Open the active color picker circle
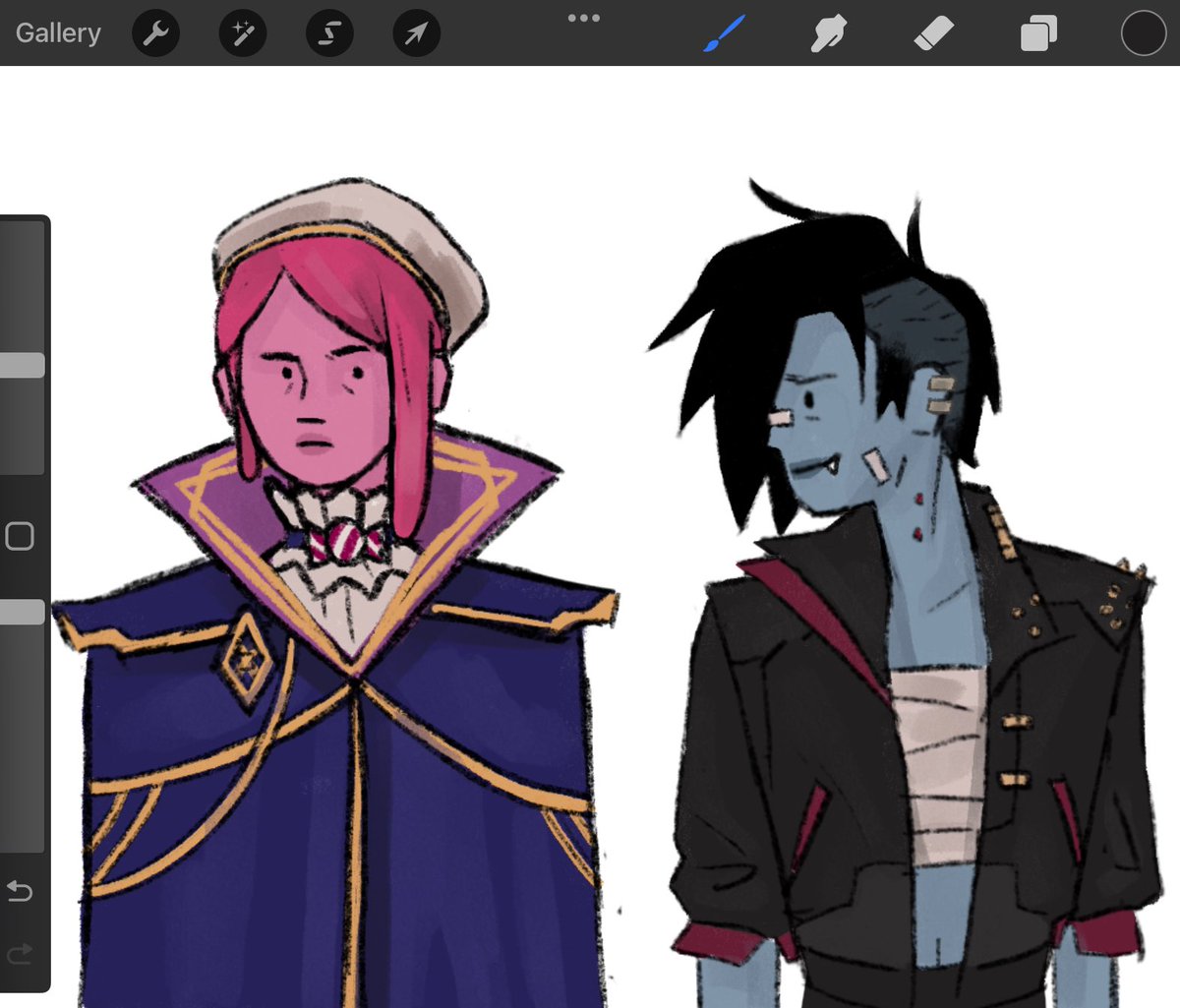This screenshot has width=1180, height=1008. 1144,34
